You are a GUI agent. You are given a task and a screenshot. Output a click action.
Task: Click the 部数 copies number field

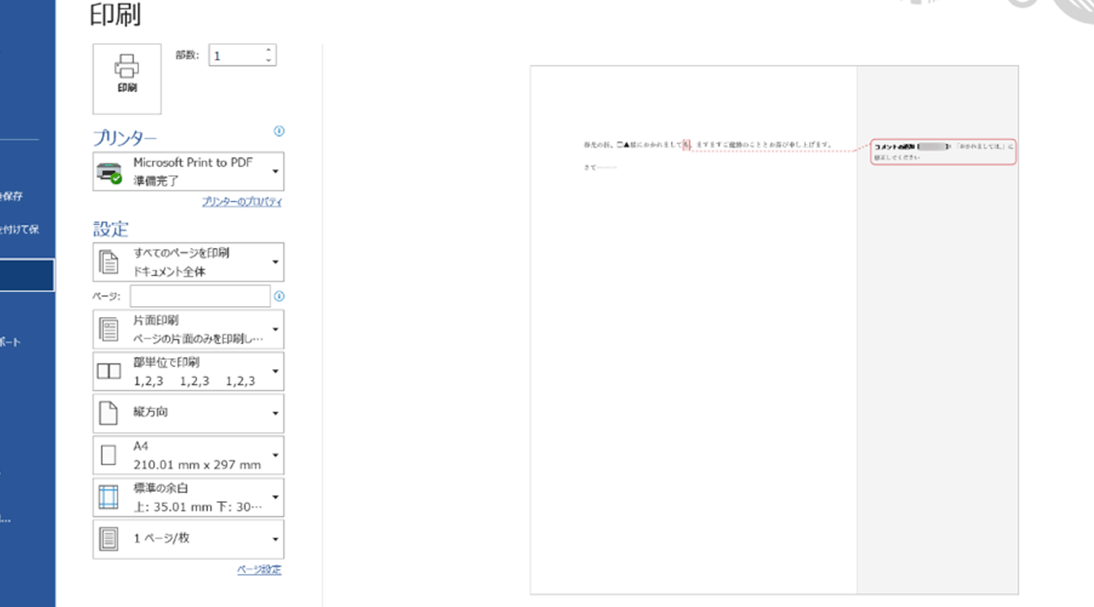[x=235, y=56]
